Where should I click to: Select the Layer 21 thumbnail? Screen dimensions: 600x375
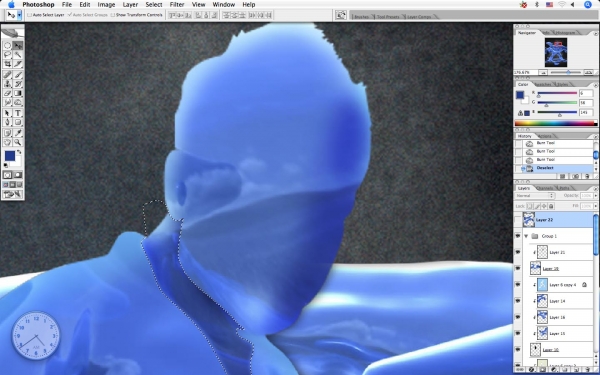(542, 252)
